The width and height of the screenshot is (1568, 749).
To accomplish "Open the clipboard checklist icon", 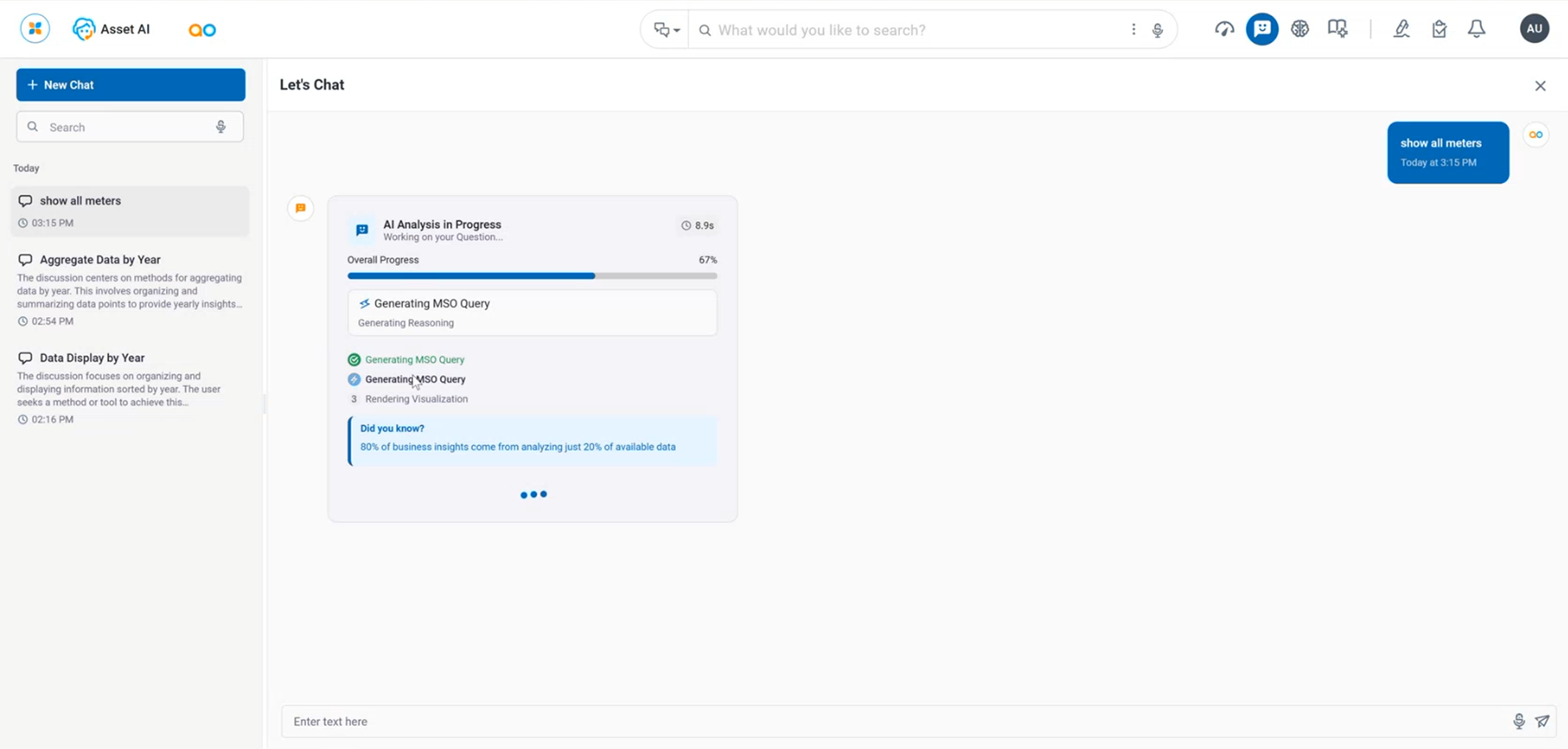I will point(1439,29).
